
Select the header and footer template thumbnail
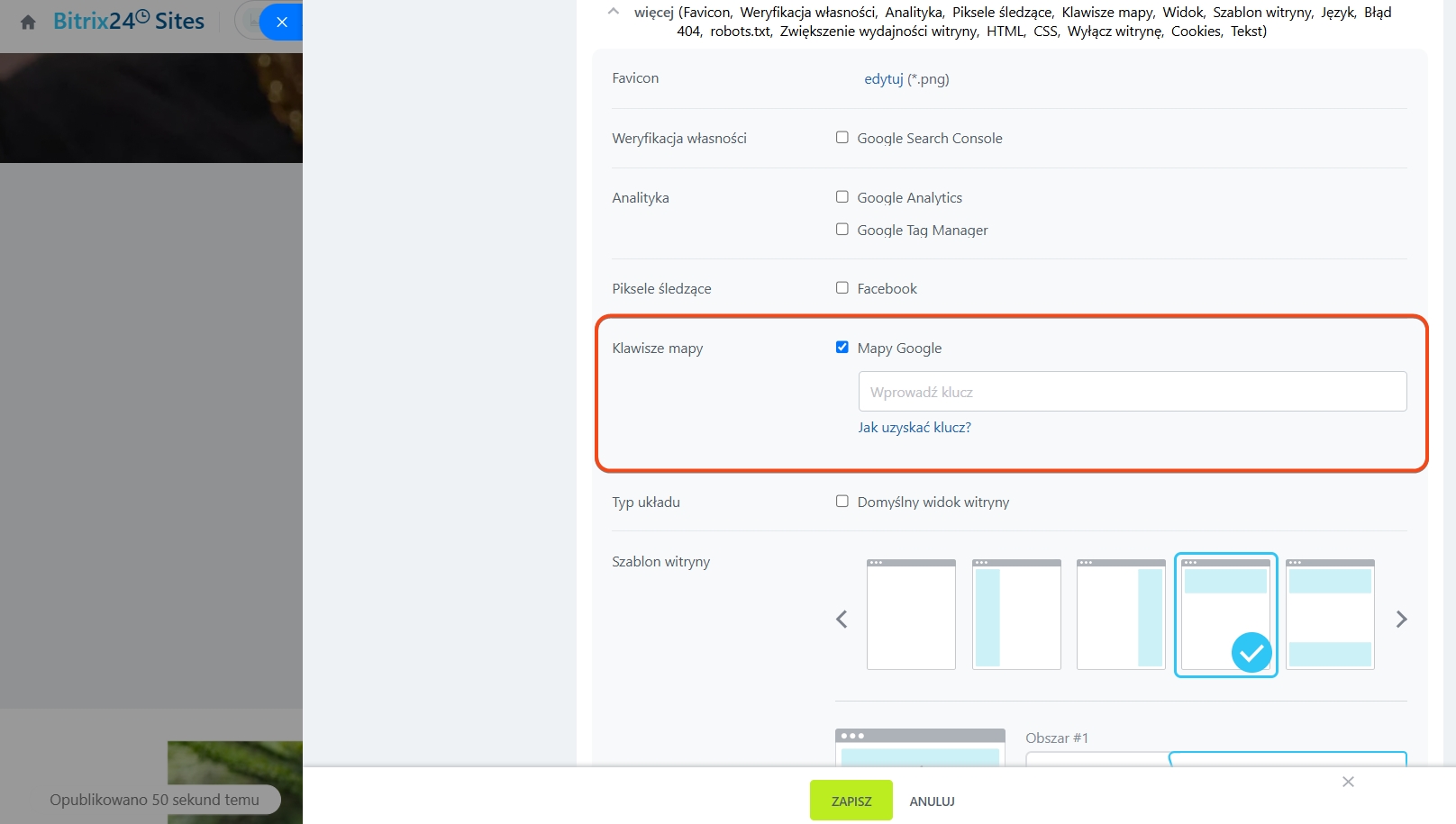point(1330,615)
